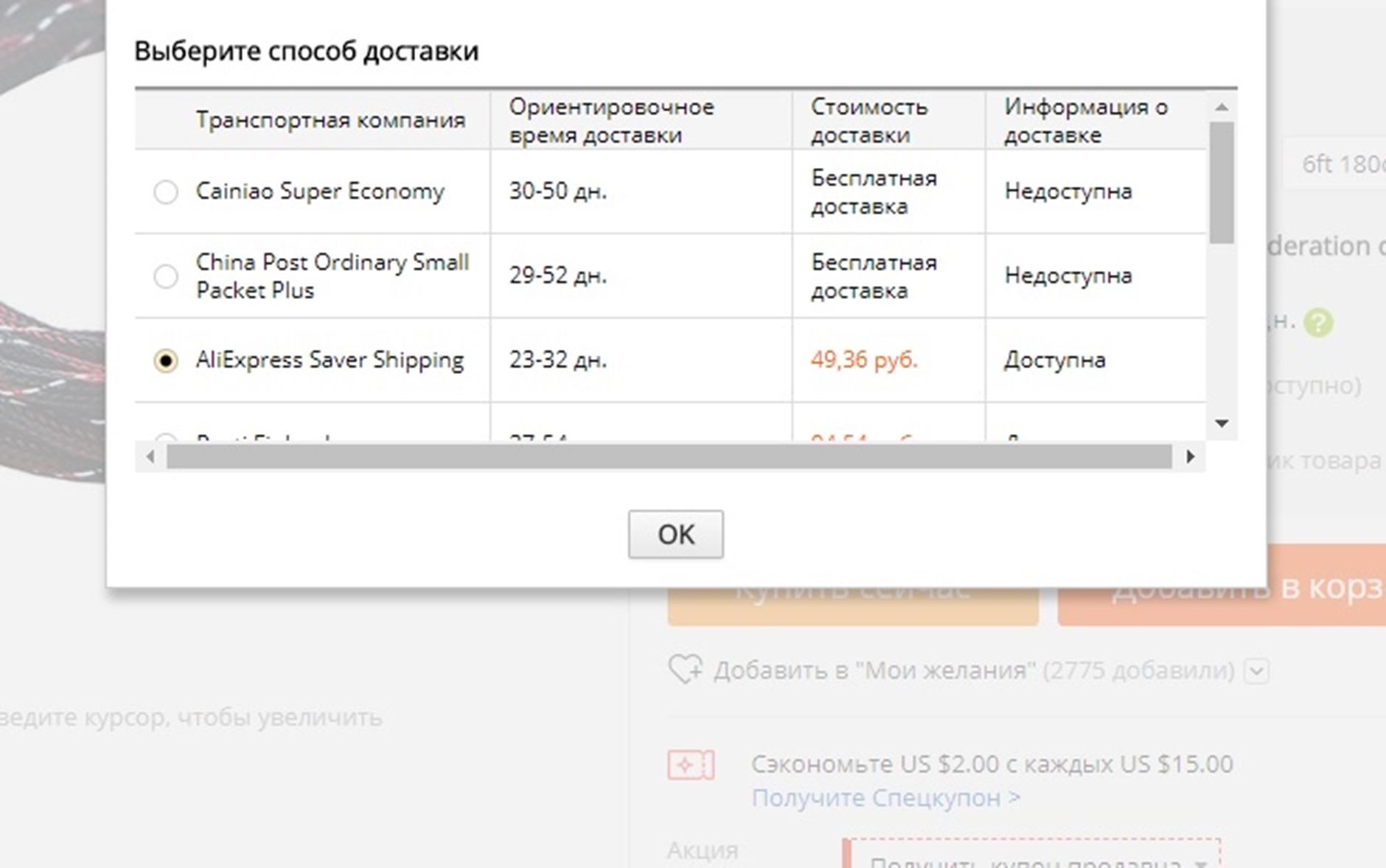Image resolution: width=1386 pixels, height=868 pixels.
Task: Choose China Post Ordinary Small Packet Plus option
Action: [x=166, y=276]
